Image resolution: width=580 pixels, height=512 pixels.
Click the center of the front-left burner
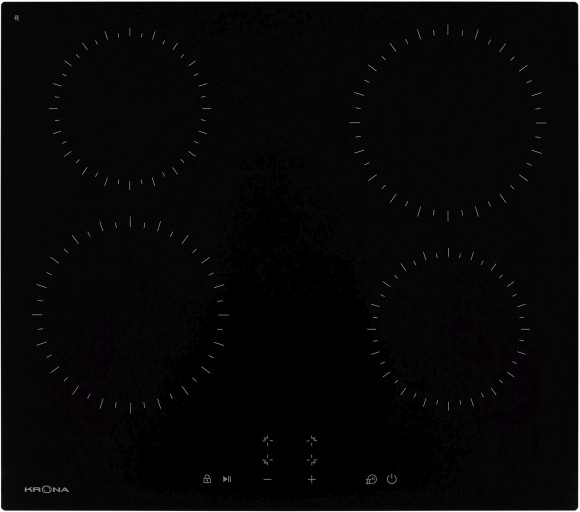130,315
